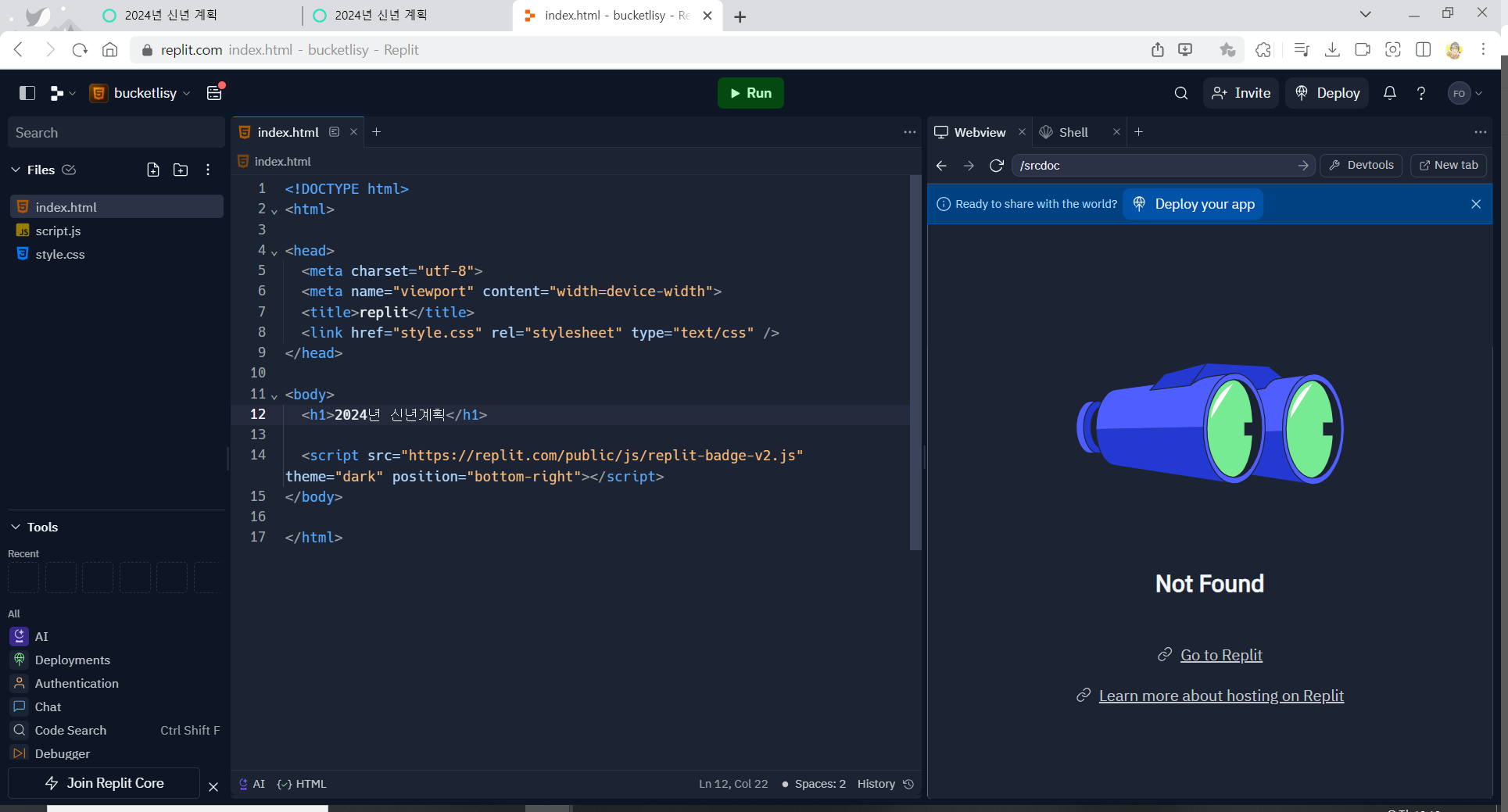Click the editor vertical scrollbar
This screenshot has height=812, width=1508.
(x=915, y=363)
